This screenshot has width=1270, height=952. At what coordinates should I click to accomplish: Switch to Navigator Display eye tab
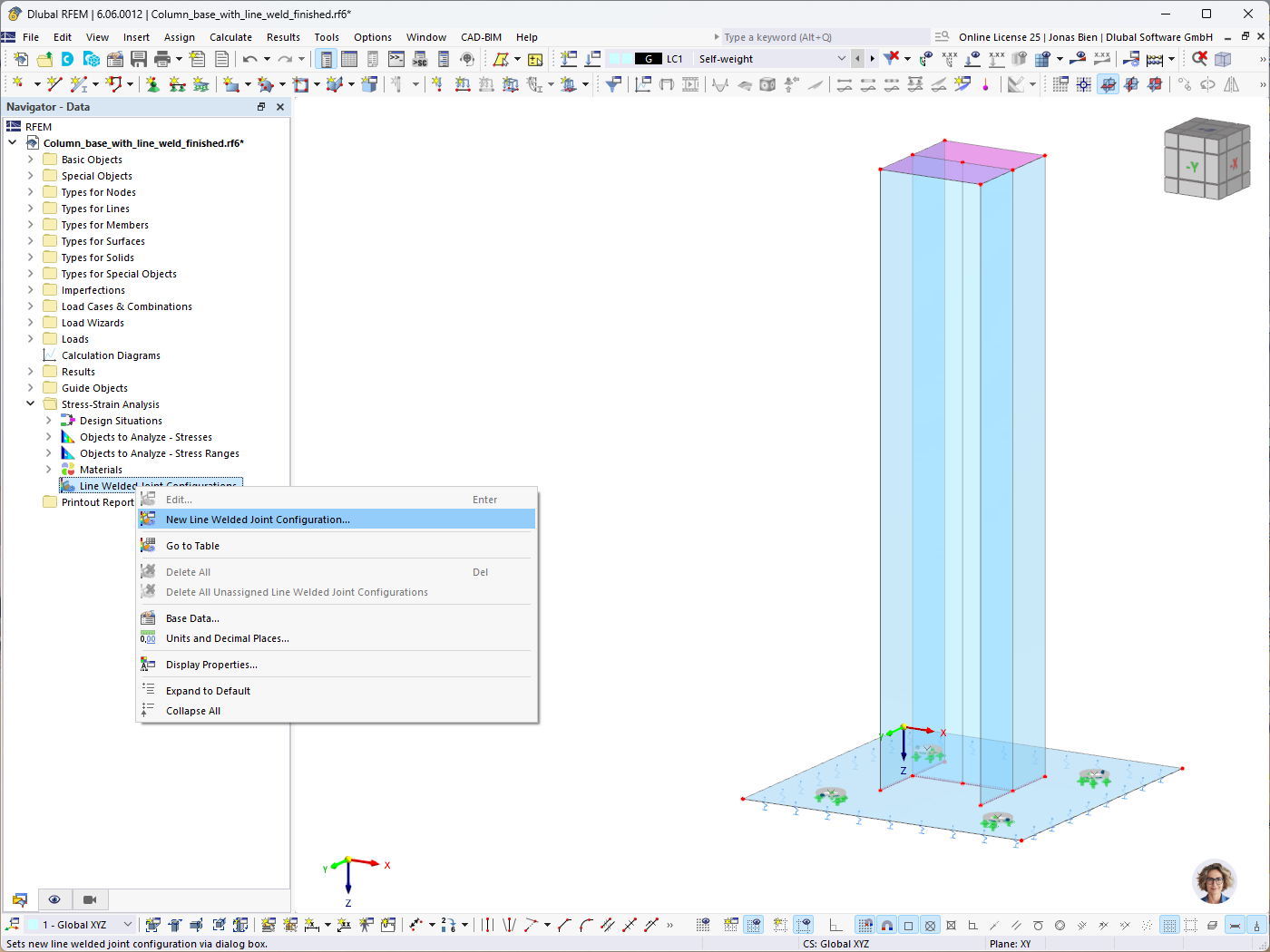click(54, 899)
